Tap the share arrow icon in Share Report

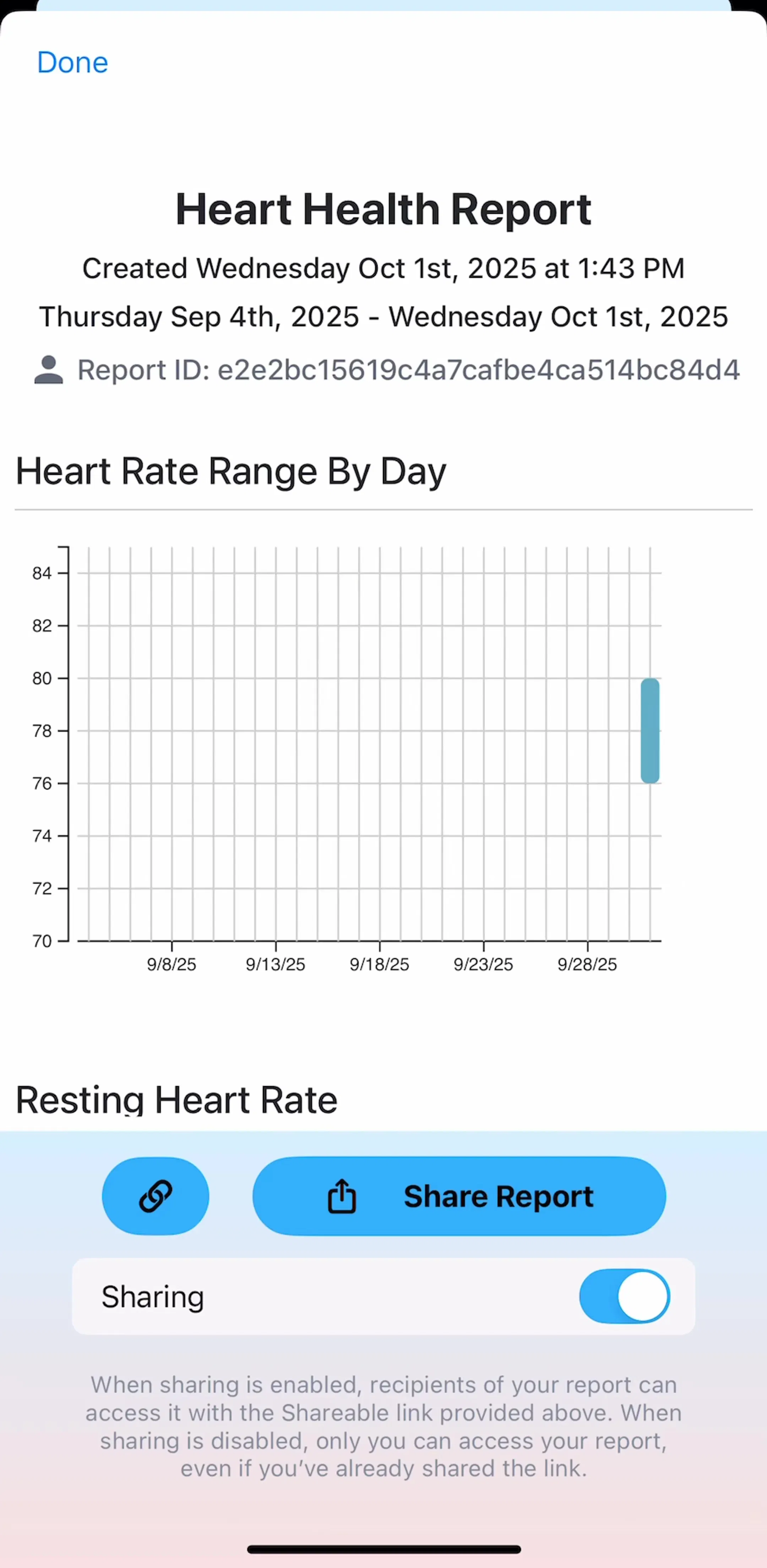(x=341, y=1196)
